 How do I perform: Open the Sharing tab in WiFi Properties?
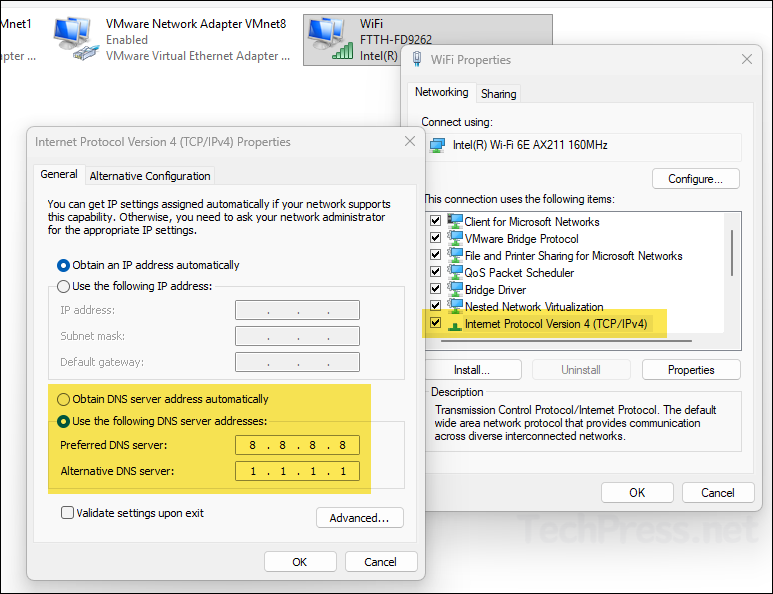pyautogui.click(x=498, y=94)
